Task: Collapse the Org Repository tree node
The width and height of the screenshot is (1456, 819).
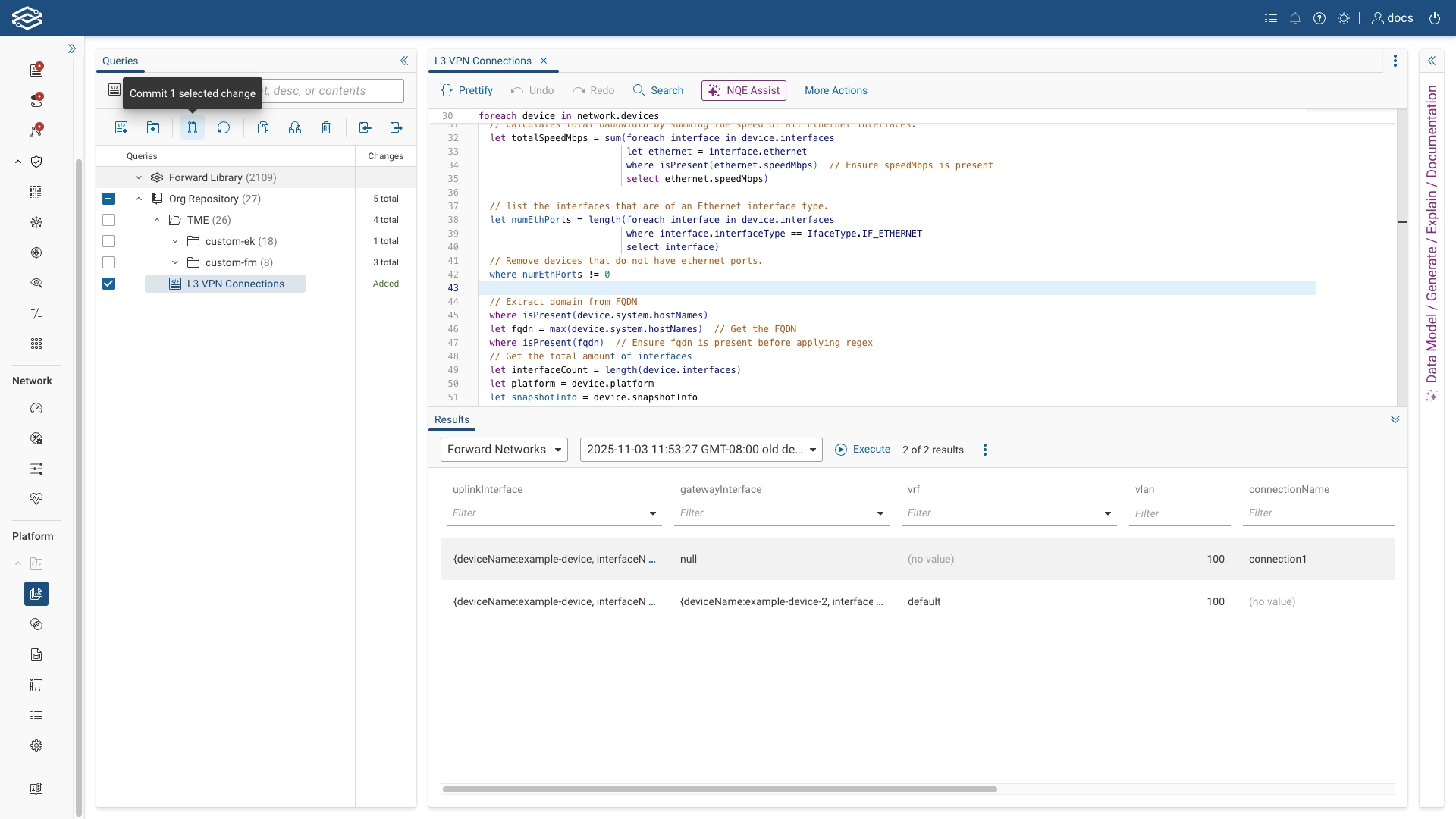Action: [x=139, y=199]
